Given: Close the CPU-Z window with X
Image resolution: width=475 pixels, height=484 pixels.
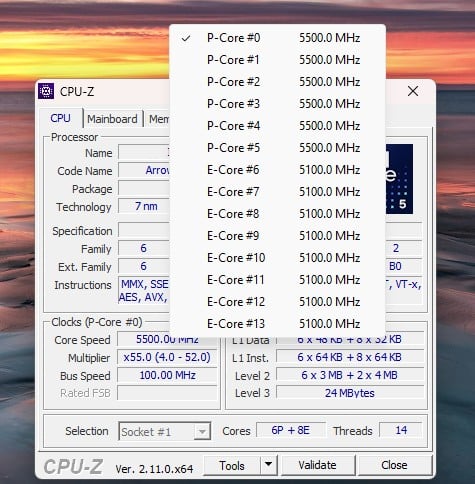Looking at the screenshot, I should pyautogui.click(x=413, y=91).
